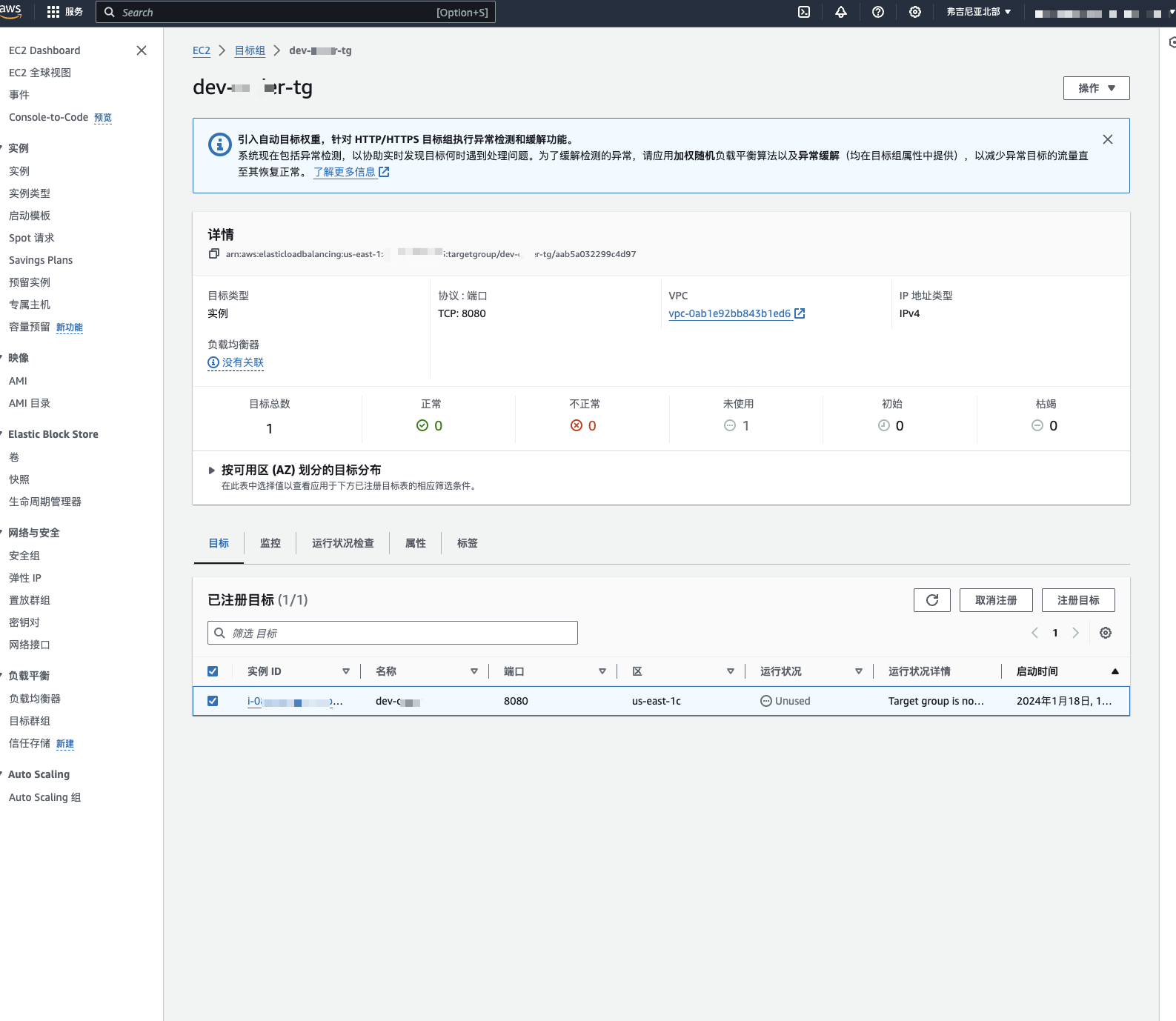Click the unhealthy status cross icon
This screenshot has height=1021, width=1176.
click(577, 425)
